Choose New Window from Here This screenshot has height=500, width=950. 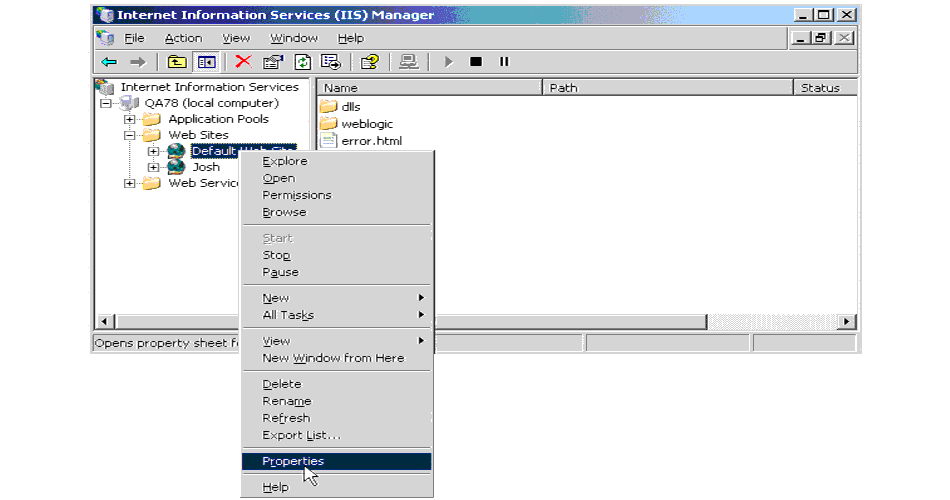[x=336, y=358]
